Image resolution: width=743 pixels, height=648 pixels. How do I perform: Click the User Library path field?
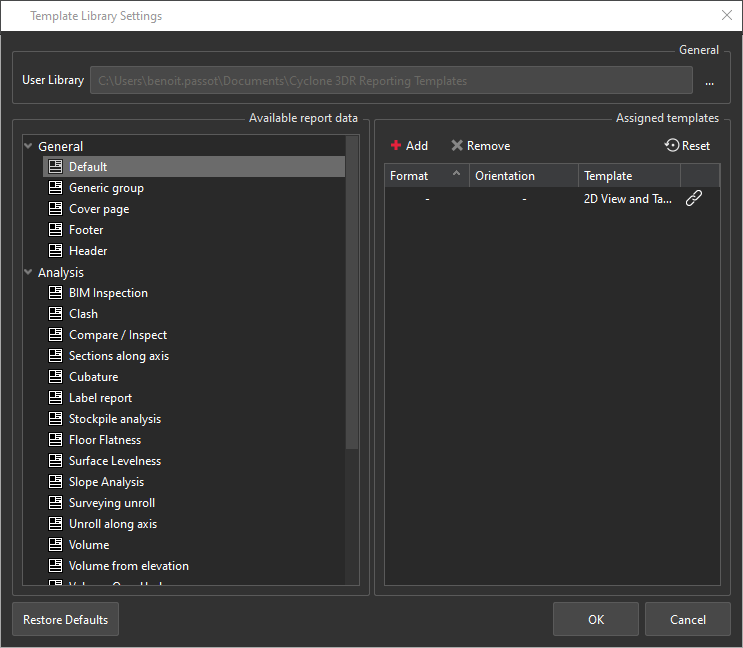click(391, 81)
